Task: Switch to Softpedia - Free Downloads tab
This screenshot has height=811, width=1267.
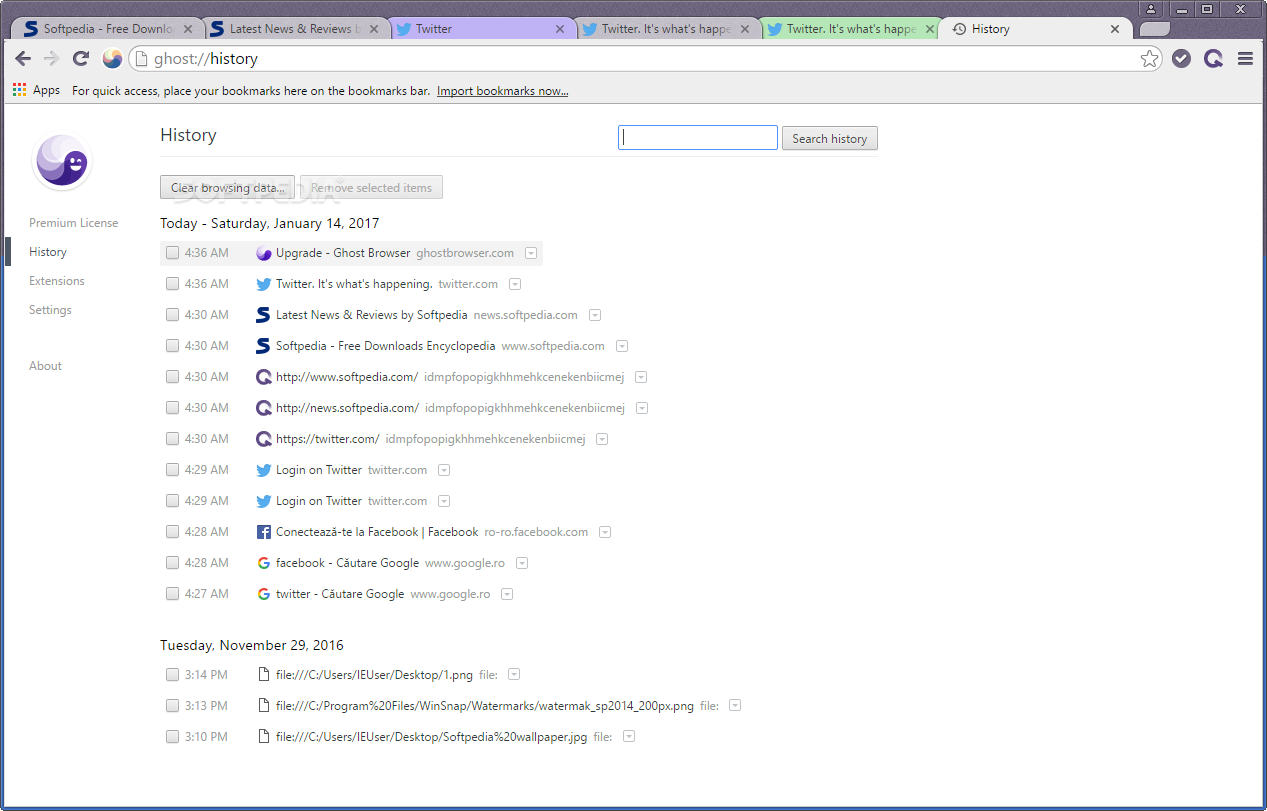Action: 108,29
